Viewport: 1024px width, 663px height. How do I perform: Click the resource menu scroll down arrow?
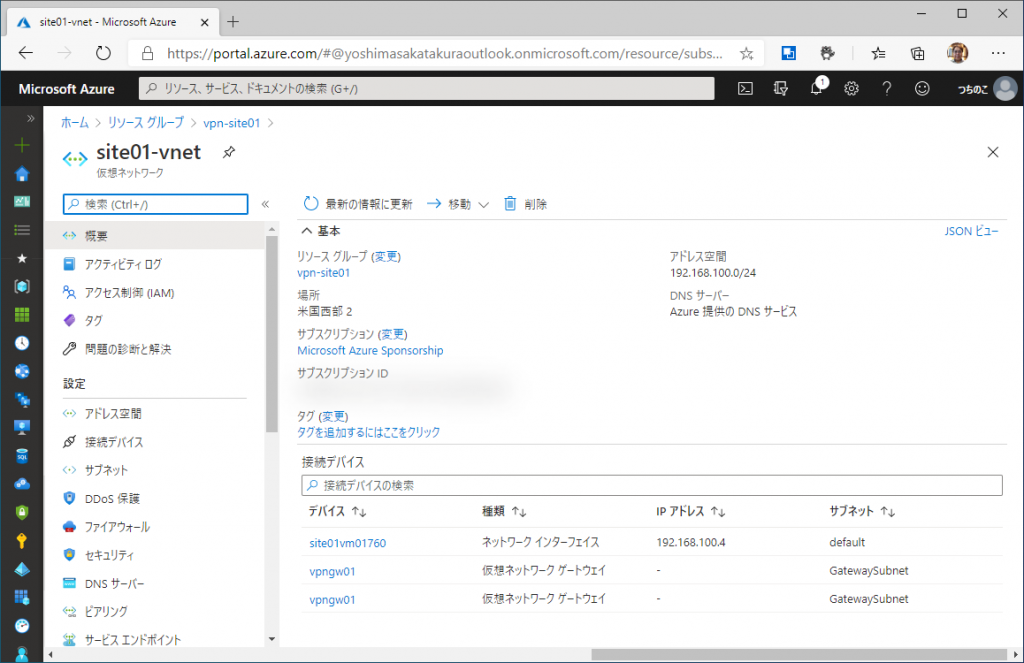coord(272,639)
